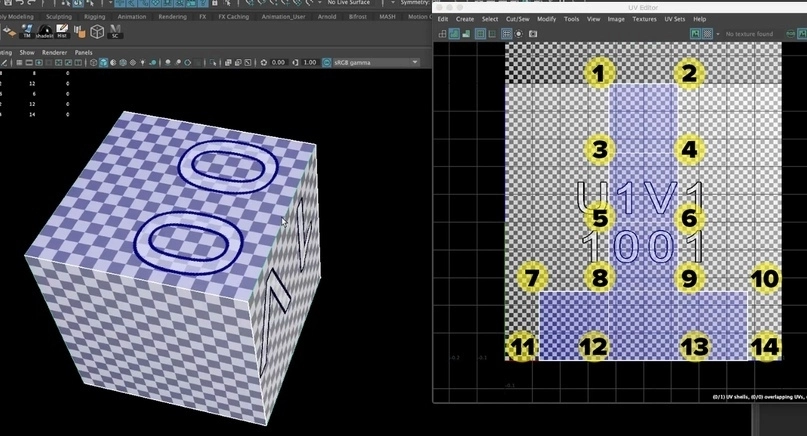The height and width of the screenshot is (436, 807).
Task: Expand the texture list arrow in UV Editor
Action: pos(718,34)
